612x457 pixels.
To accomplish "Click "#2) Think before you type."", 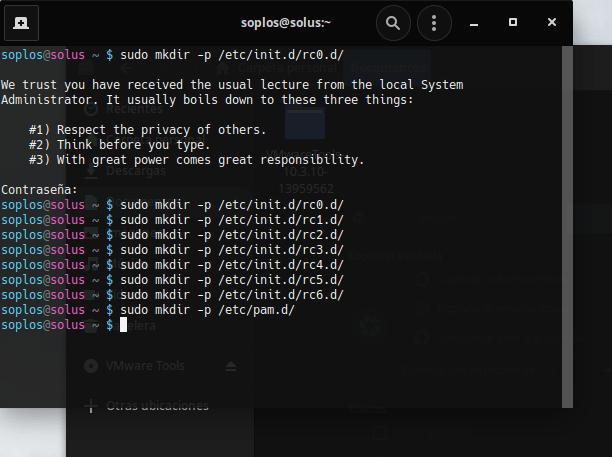I will (119, 145).
